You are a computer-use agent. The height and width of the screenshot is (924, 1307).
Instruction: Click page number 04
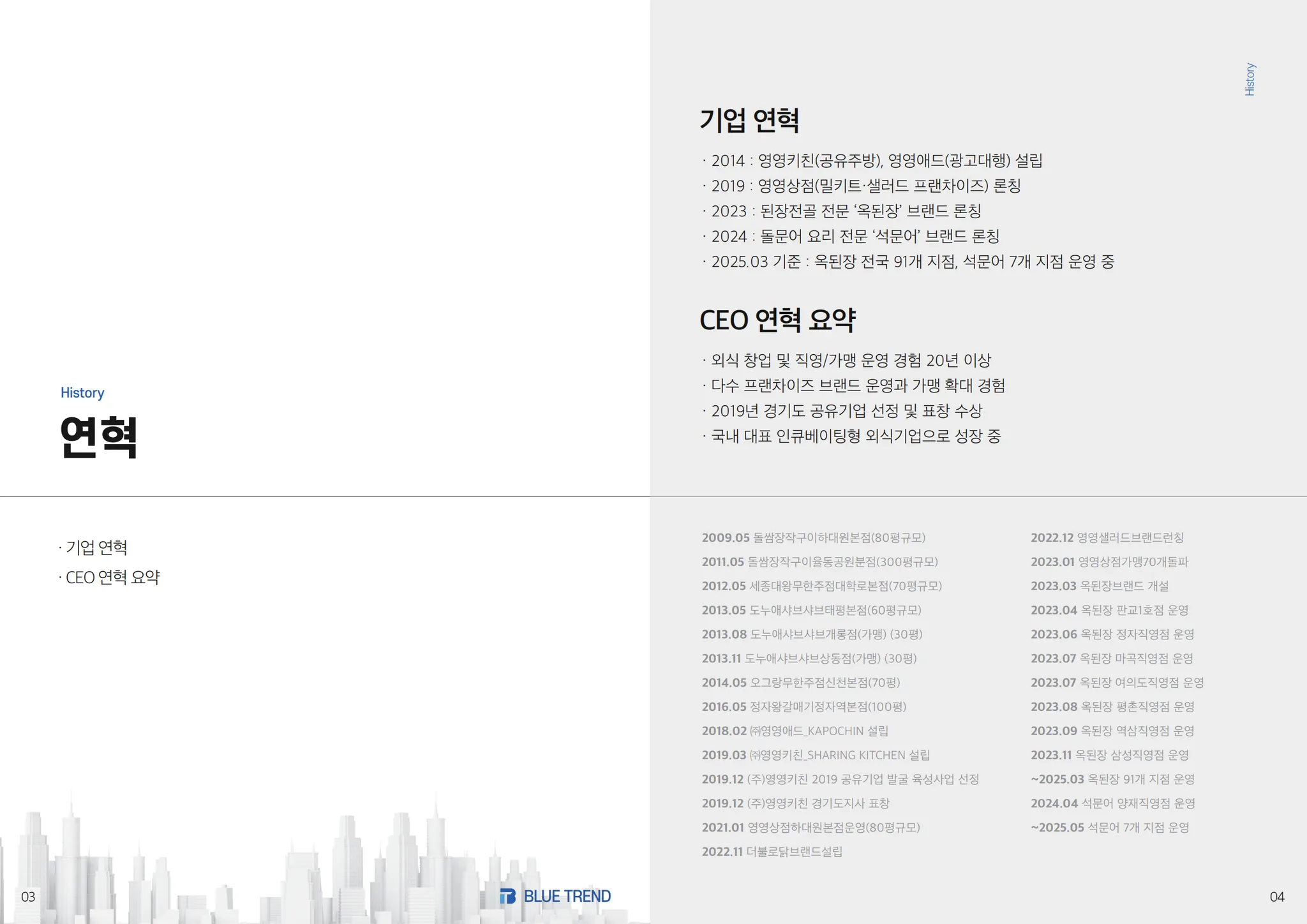(x=1276, y=897)
